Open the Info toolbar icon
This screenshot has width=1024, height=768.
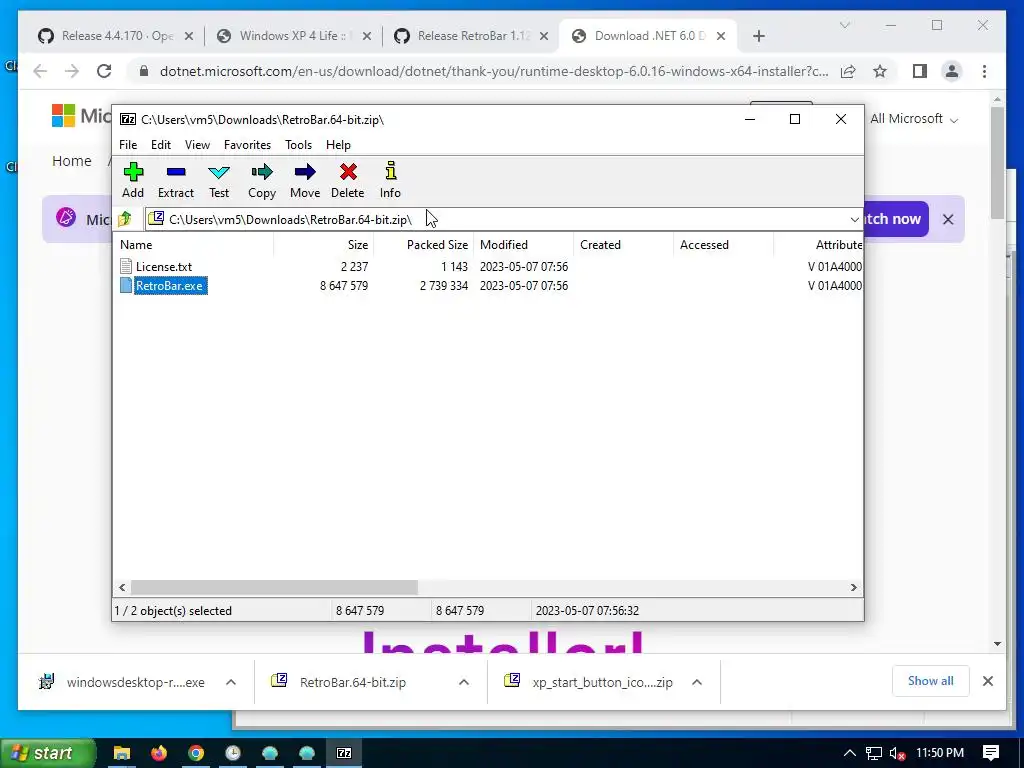[x=390, y=180]
